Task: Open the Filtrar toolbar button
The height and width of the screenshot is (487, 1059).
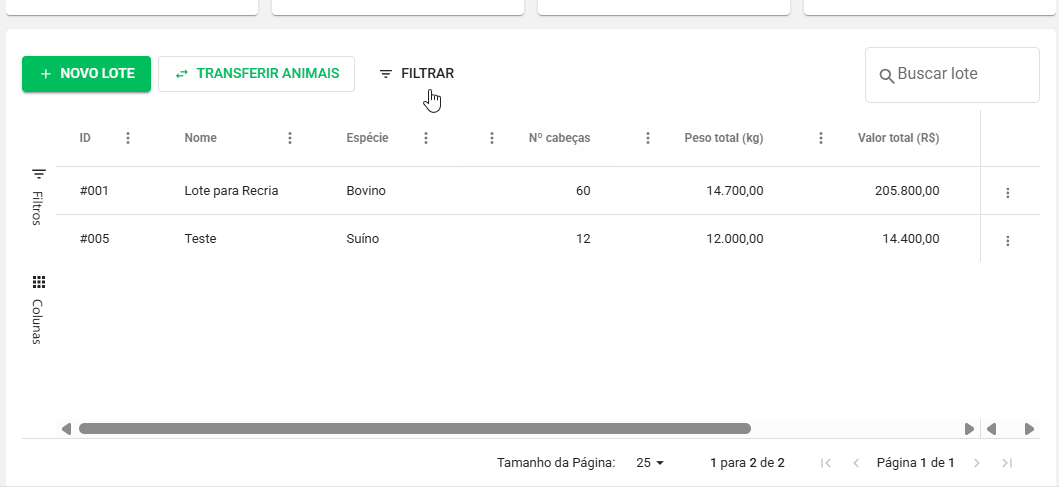Action: tap(416, 74)
